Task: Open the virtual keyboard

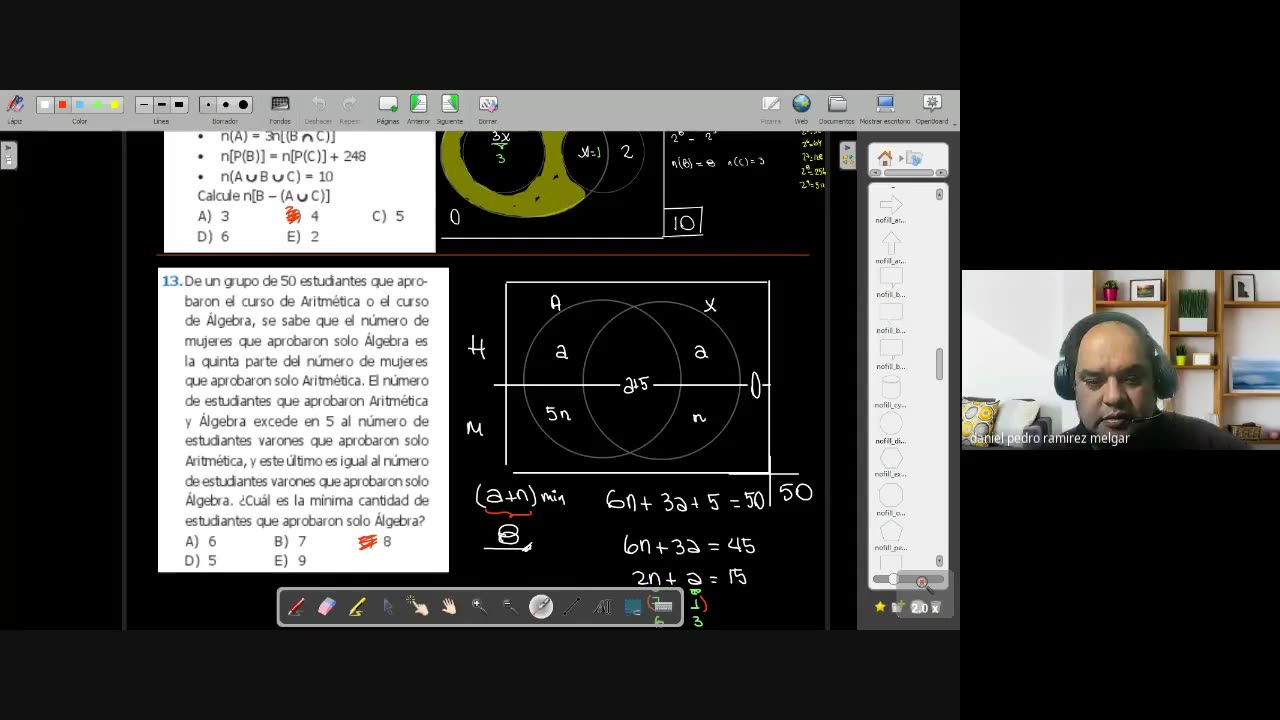Action: coord(662,607)
